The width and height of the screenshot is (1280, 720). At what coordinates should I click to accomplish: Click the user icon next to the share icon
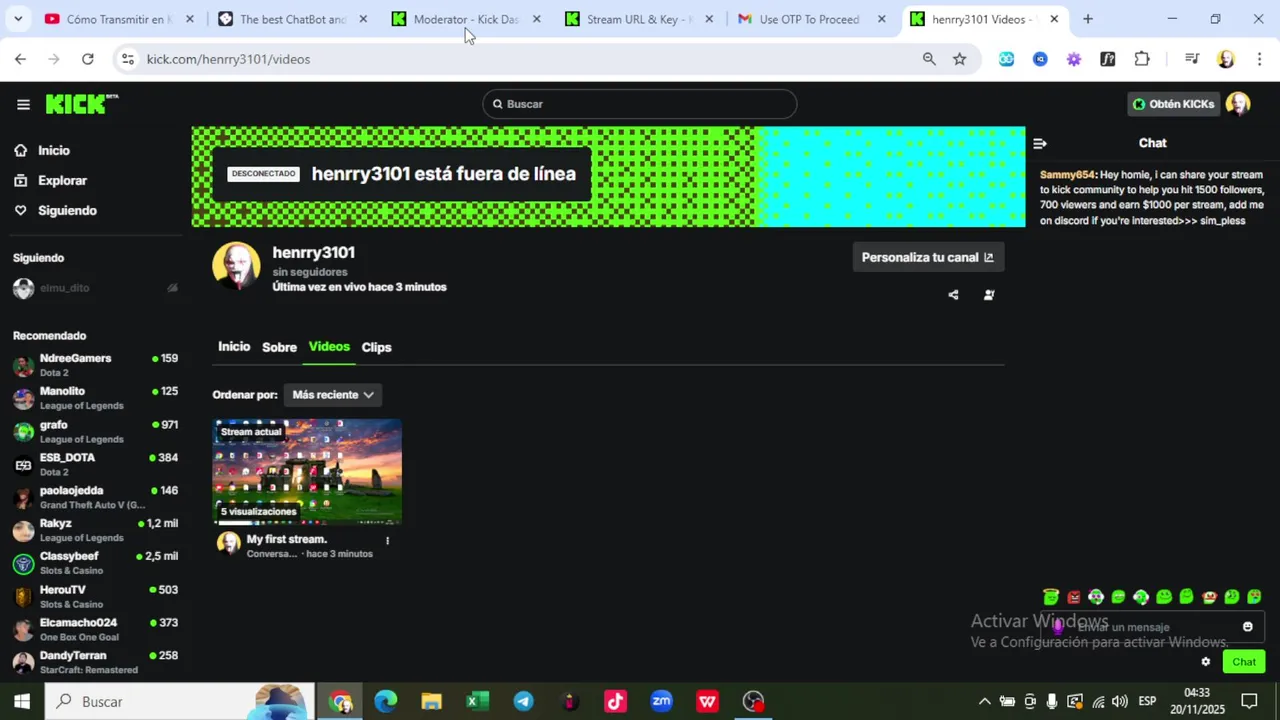989,295
